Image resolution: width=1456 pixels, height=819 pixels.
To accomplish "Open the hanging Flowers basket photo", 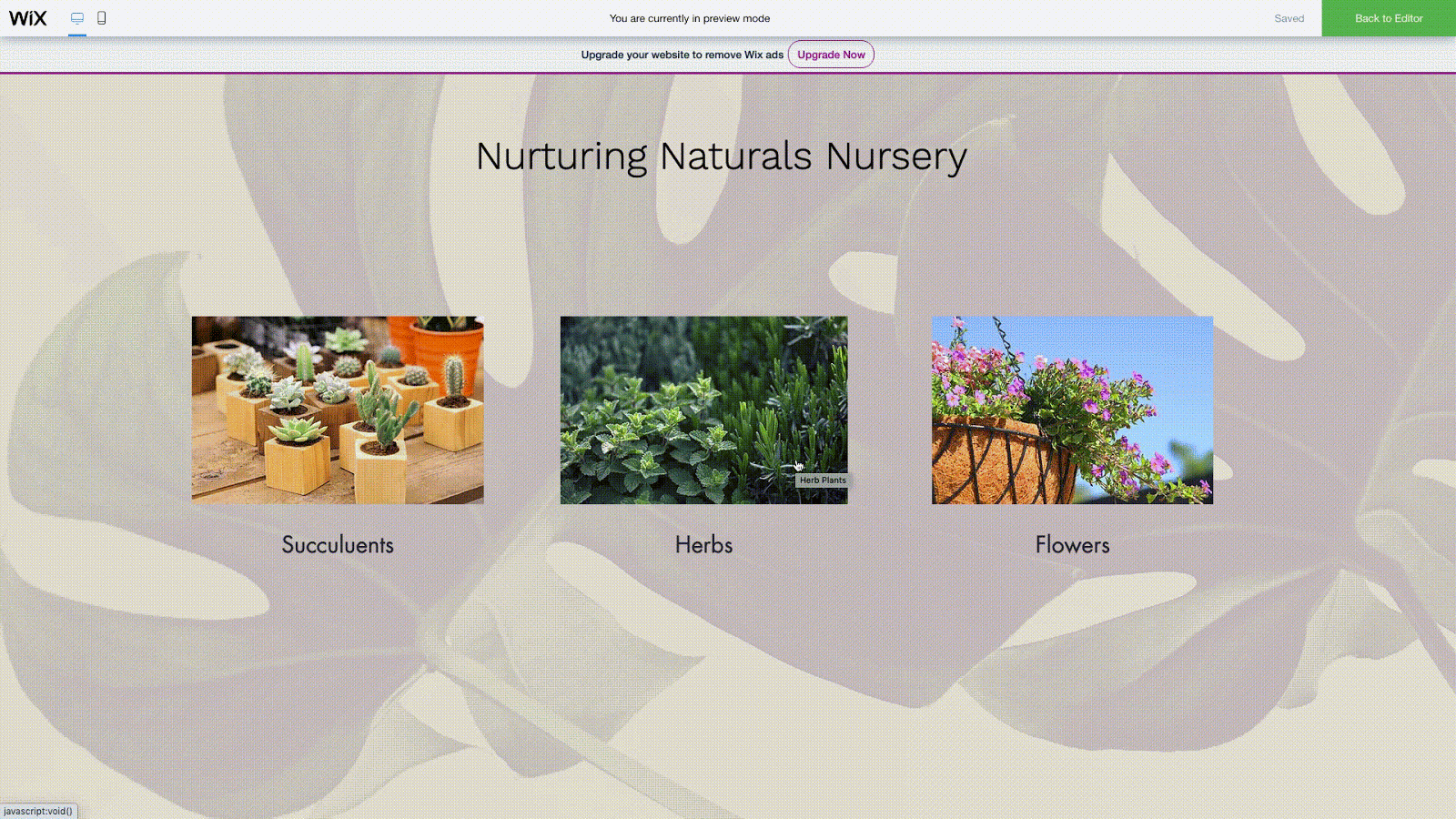I will 1072,410.
